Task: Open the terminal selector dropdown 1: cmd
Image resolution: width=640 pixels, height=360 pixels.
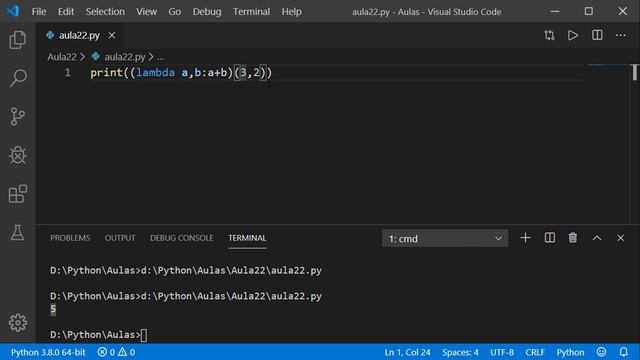Action: [x=445, y=238]
